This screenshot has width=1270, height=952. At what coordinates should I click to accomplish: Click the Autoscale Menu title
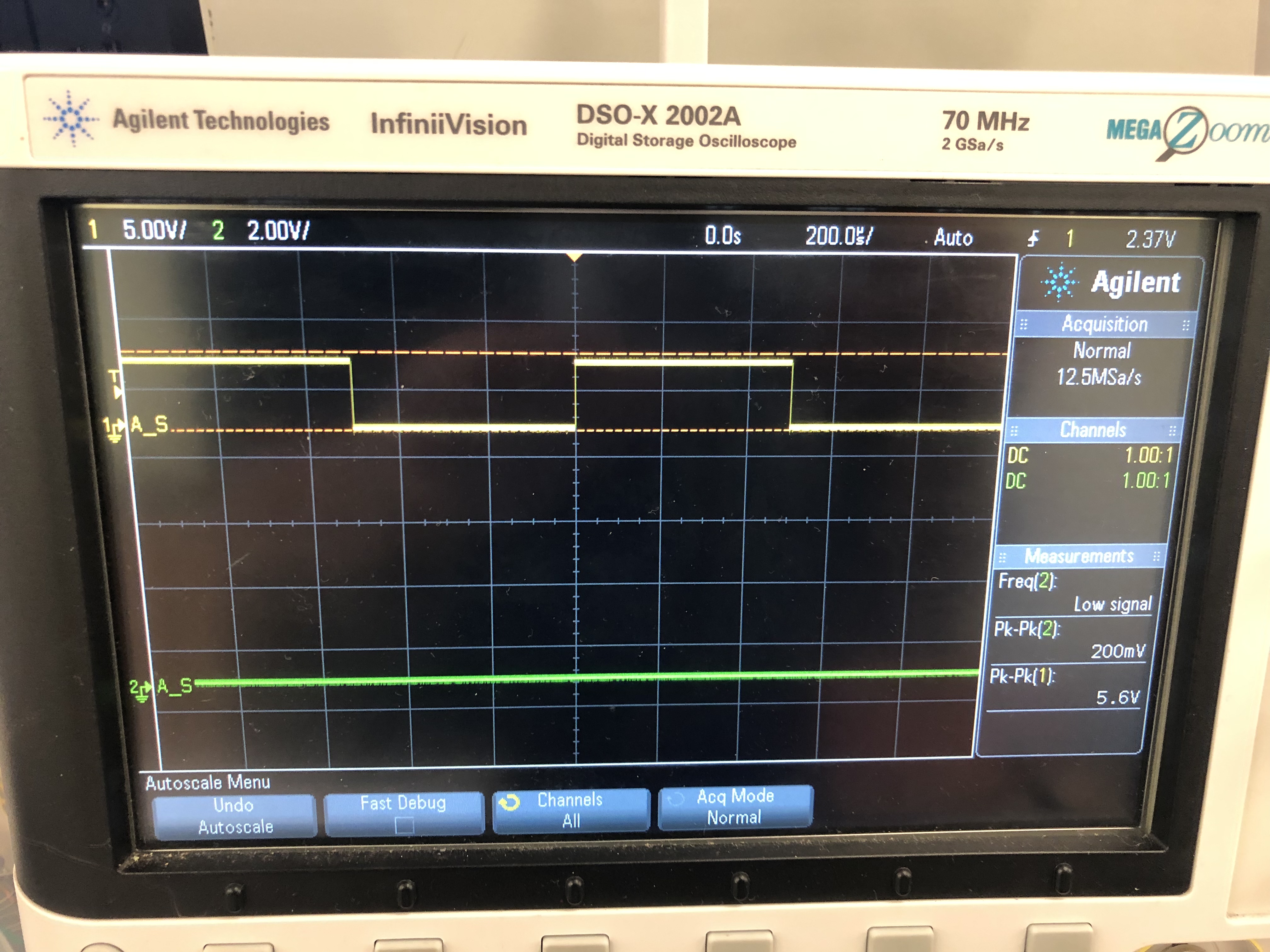pyautogui.click(x=207, y=782)
